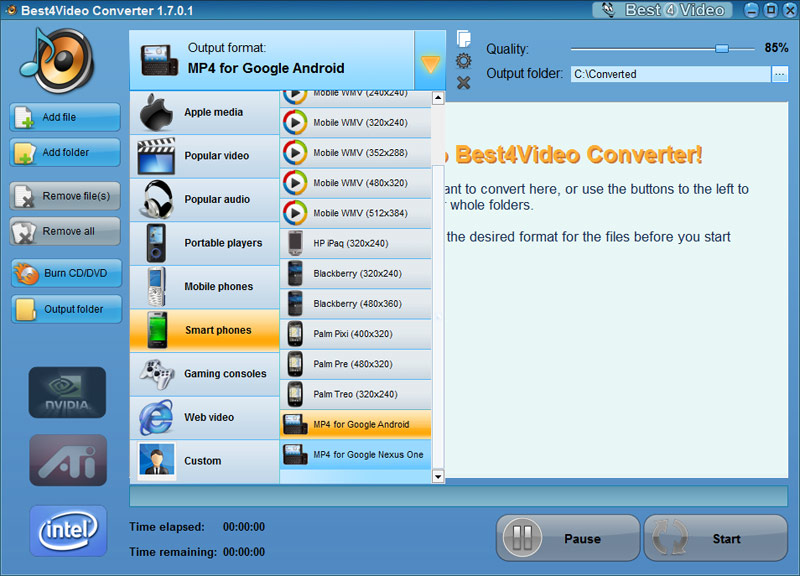
Task: Click the Time elapsed 00:00:00 value
Action: [244, 527]
